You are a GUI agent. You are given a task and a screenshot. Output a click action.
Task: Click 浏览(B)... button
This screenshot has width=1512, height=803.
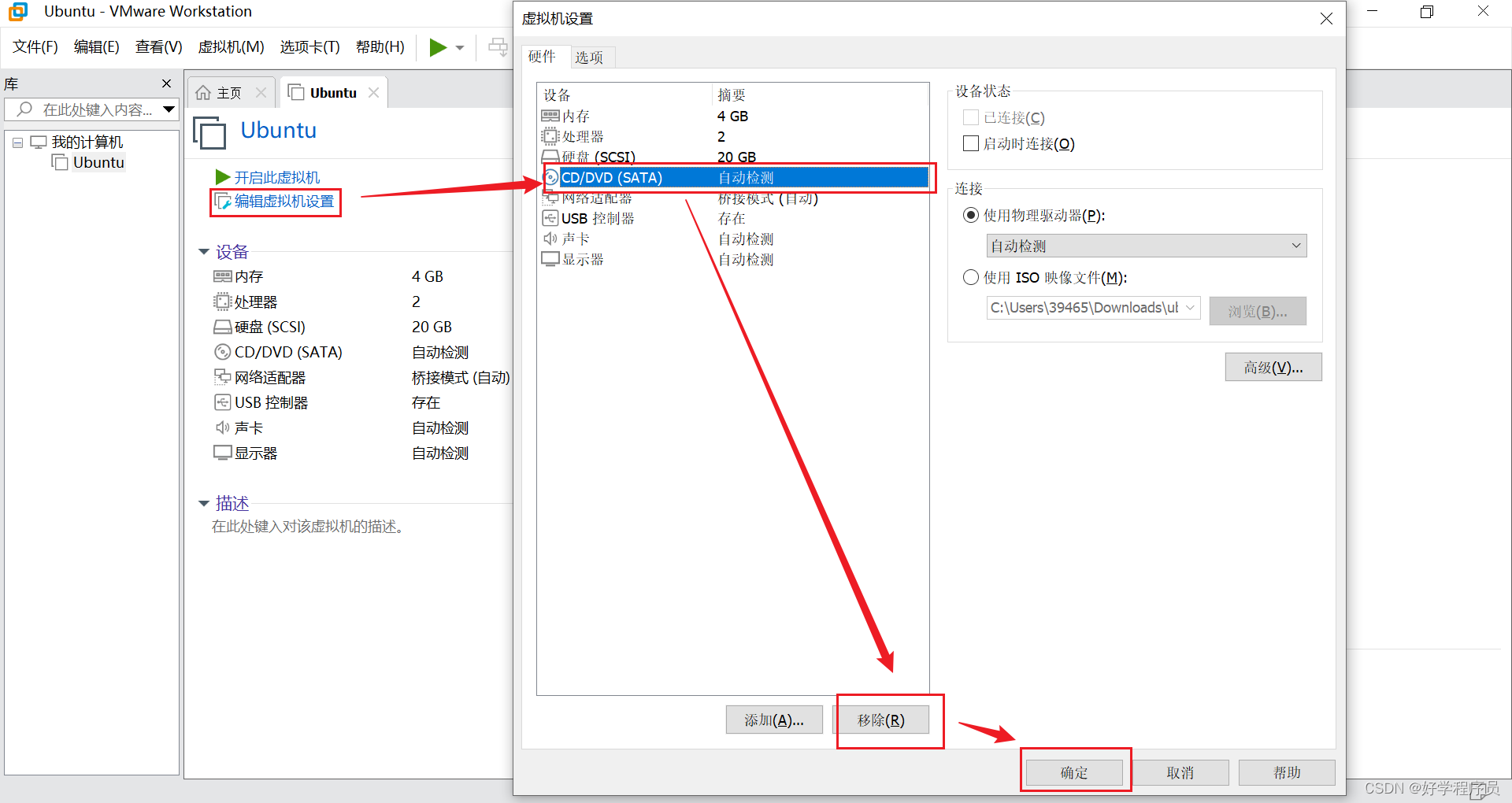1258,311
